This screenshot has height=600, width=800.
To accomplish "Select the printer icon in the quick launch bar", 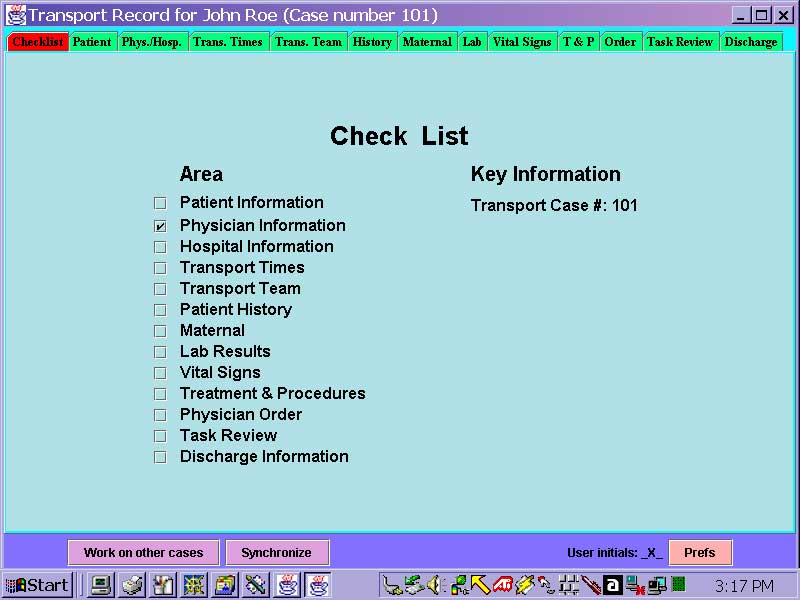I will tap(131, 584).
